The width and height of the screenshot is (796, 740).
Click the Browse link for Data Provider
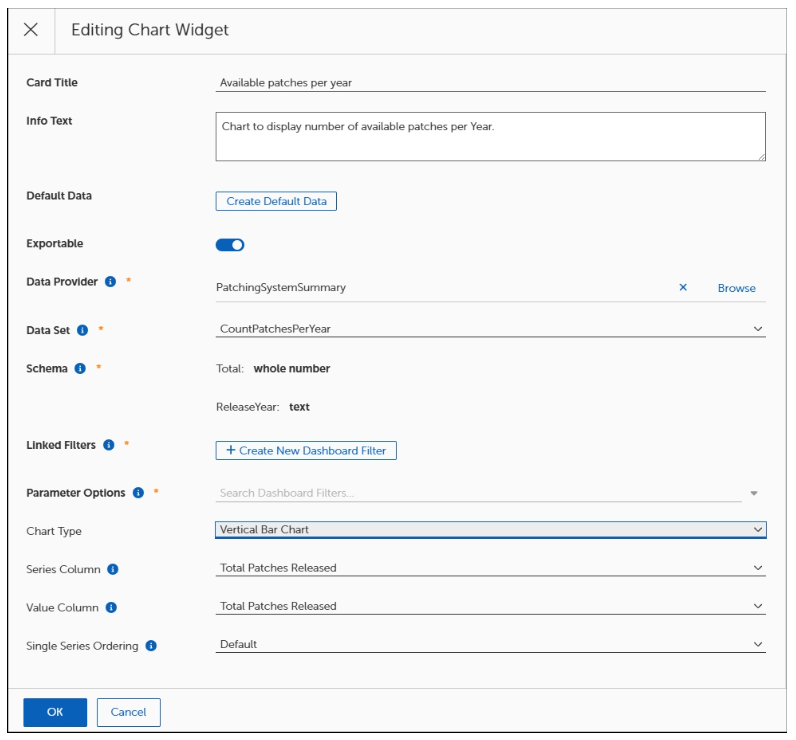[736, 288]
